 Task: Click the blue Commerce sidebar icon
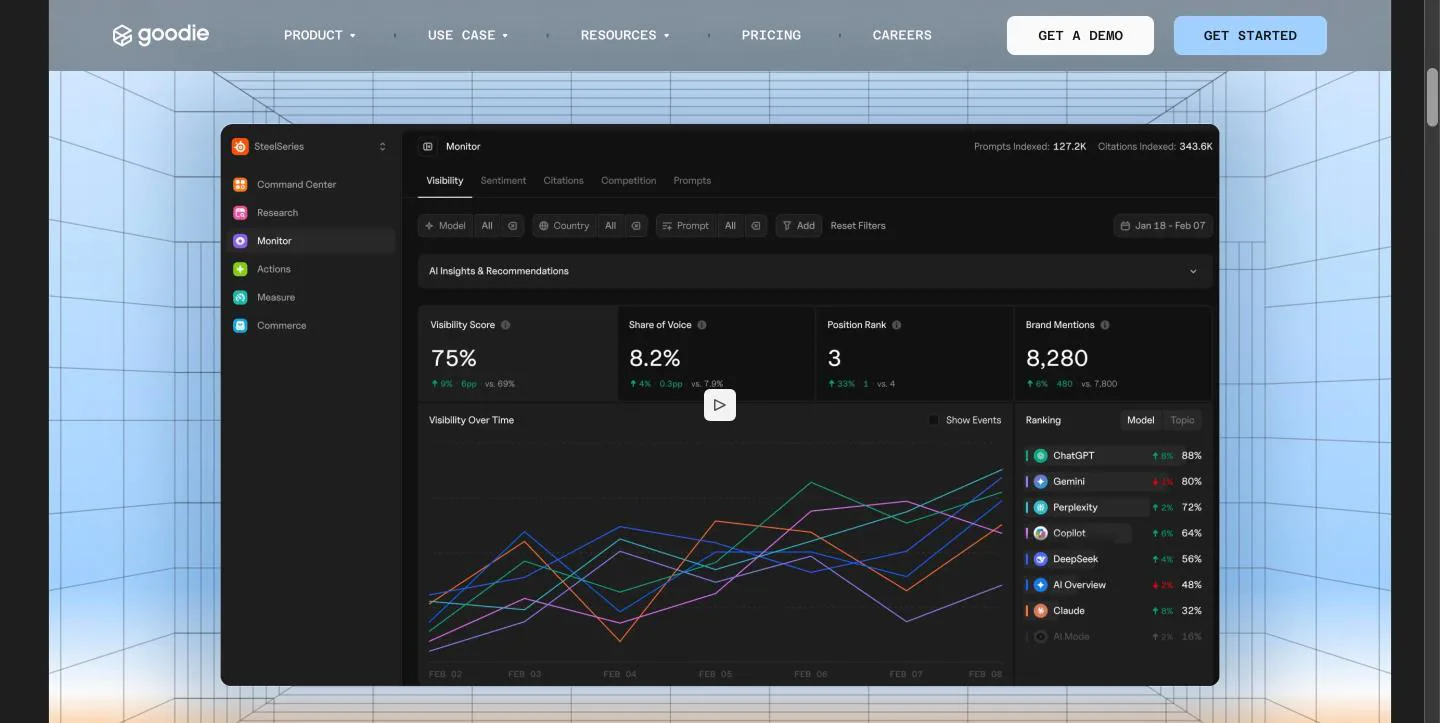click(240, 325)
